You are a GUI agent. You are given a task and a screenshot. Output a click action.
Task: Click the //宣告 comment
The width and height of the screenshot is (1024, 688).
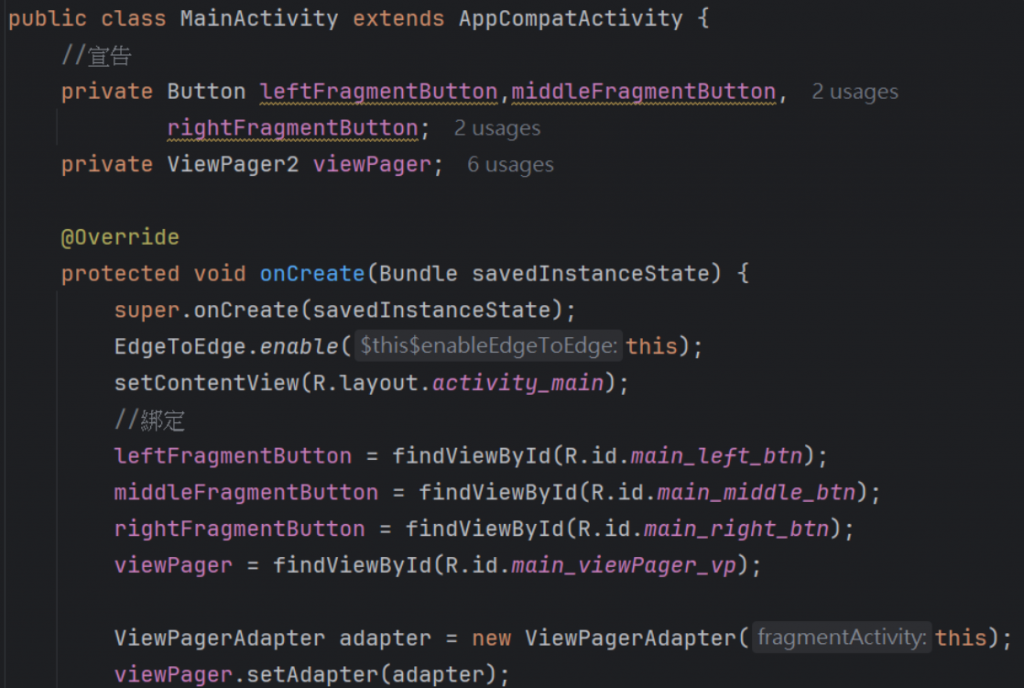tap(97, 55)
